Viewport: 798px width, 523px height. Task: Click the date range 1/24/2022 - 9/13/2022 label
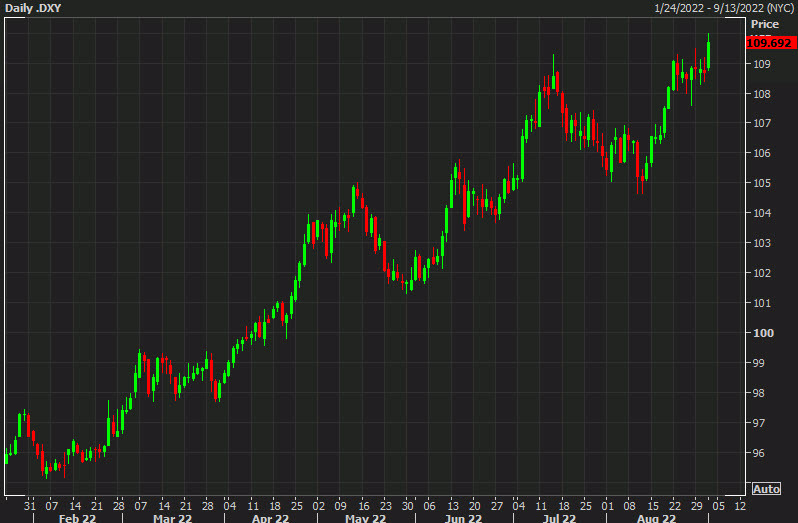[724, 8]
